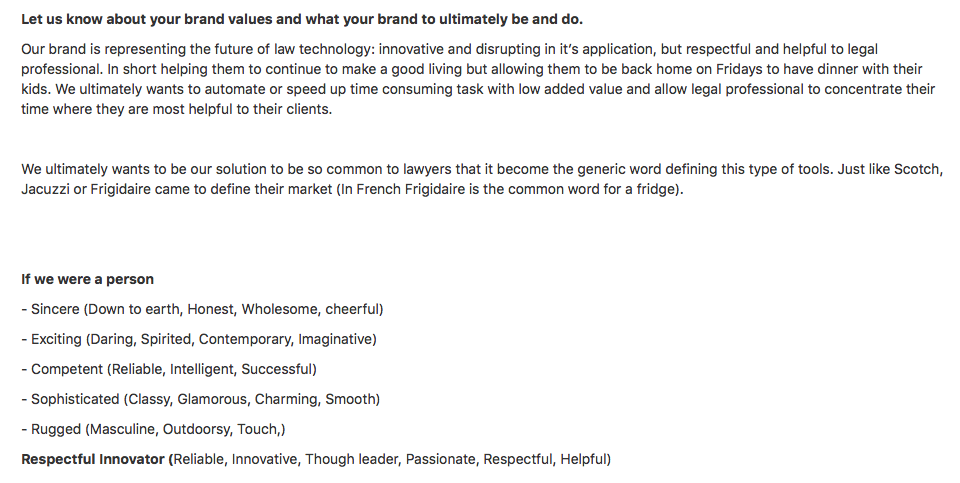This screenshot has width=960, height=483.
Task: Click the phrase "common word for a fridge"
Action: [590, 189]
